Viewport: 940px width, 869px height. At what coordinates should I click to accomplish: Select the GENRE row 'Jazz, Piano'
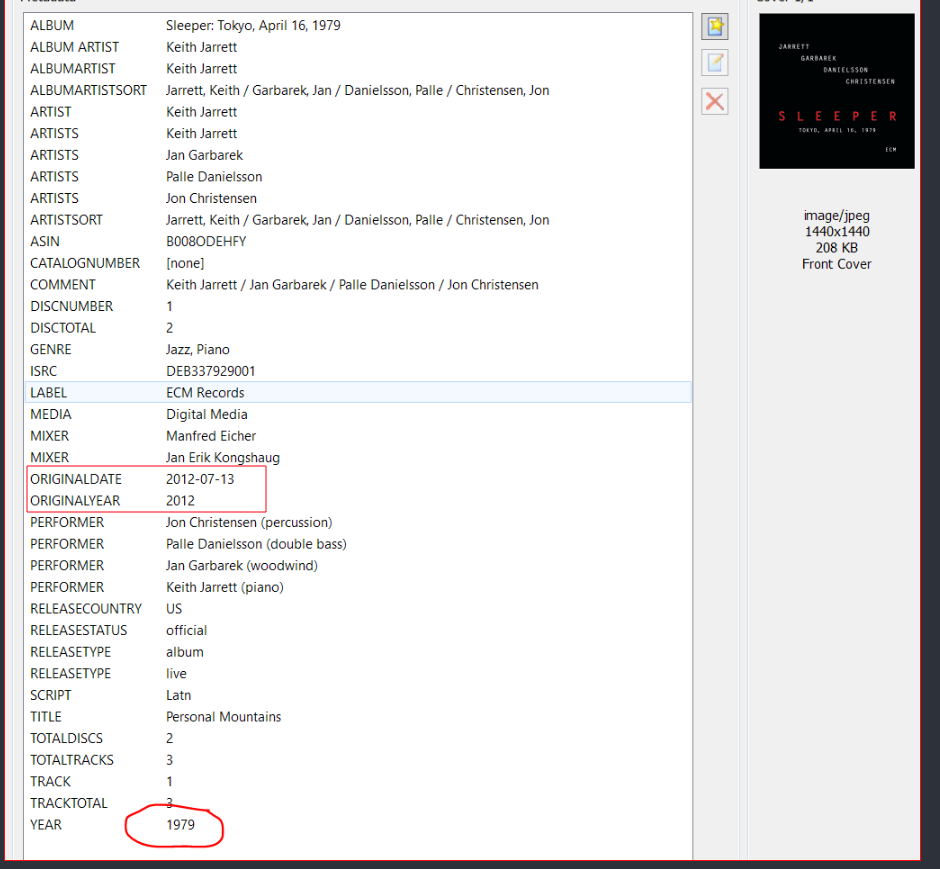[x=358, y=349]
